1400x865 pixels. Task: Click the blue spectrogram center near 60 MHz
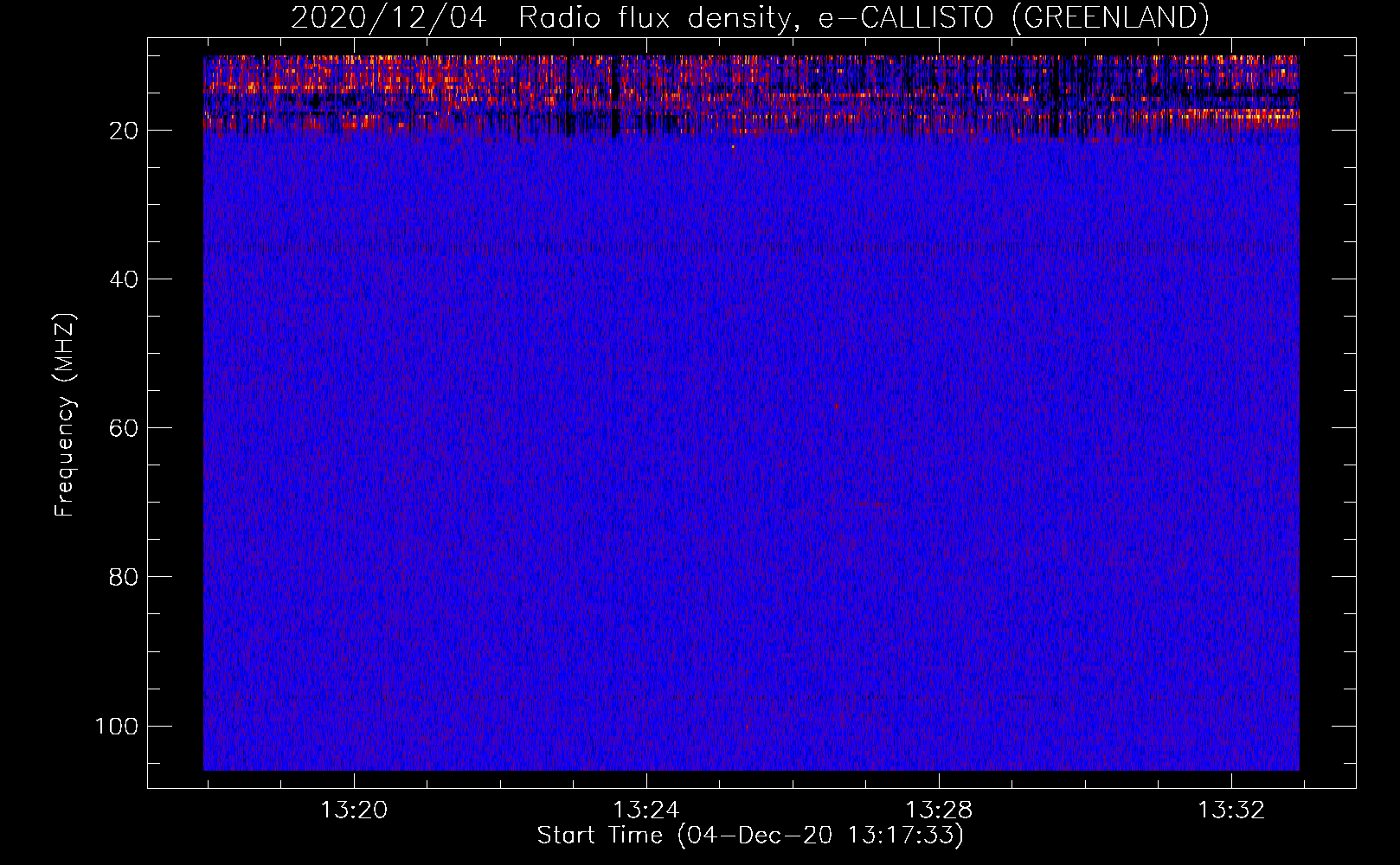pyautogui.click(x=751, y=428)
